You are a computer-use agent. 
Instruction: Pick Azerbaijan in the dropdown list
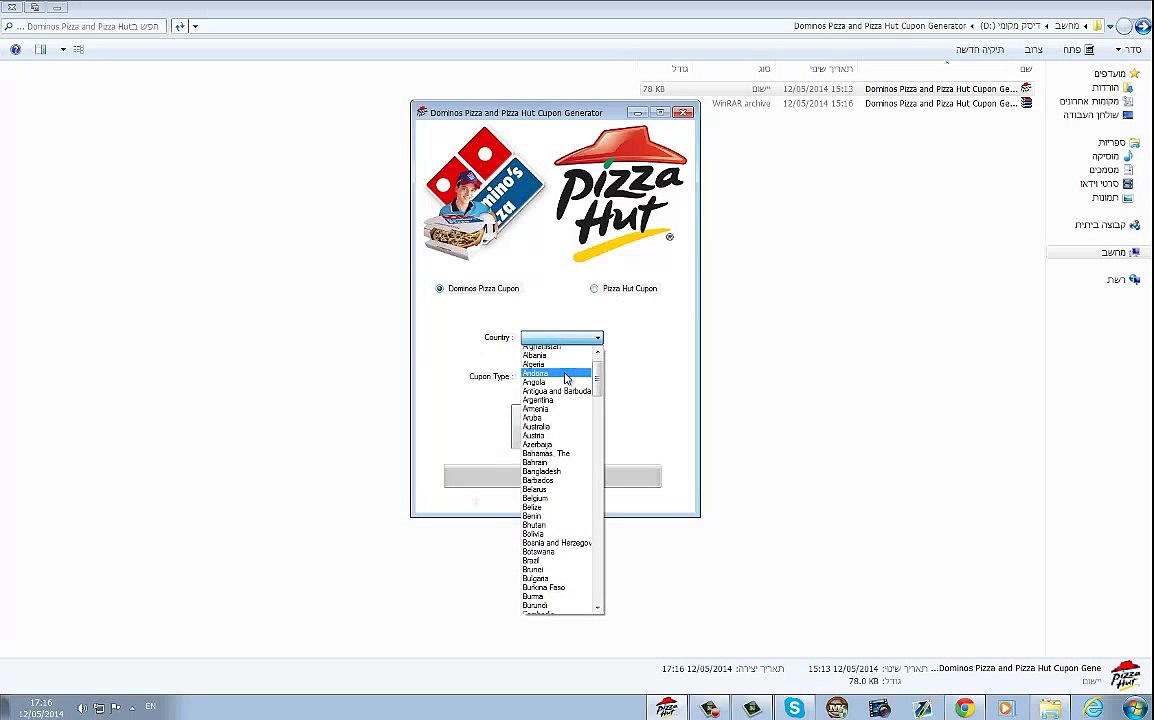pos(556,445)
